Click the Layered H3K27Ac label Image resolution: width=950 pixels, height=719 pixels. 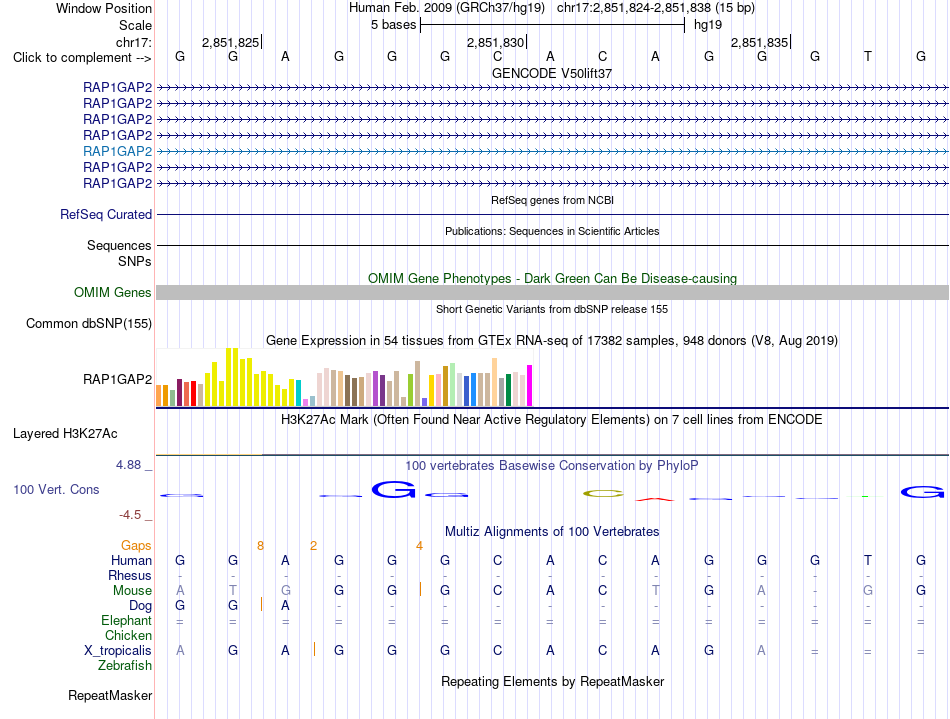coord(65,434)
